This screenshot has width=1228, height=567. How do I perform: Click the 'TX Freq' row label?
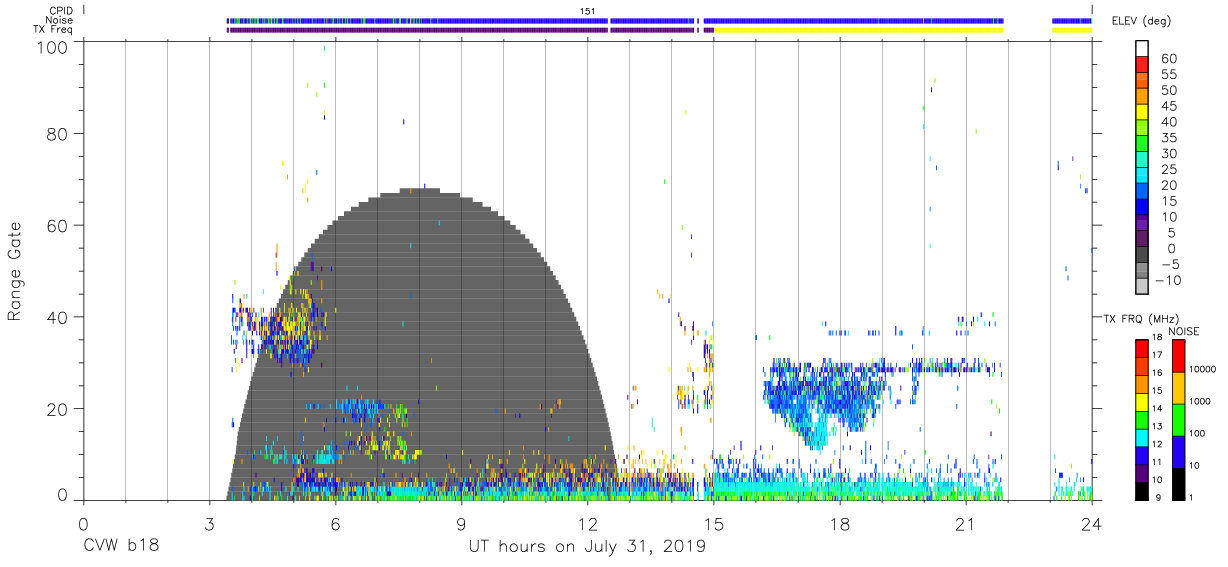coord(55,30)
